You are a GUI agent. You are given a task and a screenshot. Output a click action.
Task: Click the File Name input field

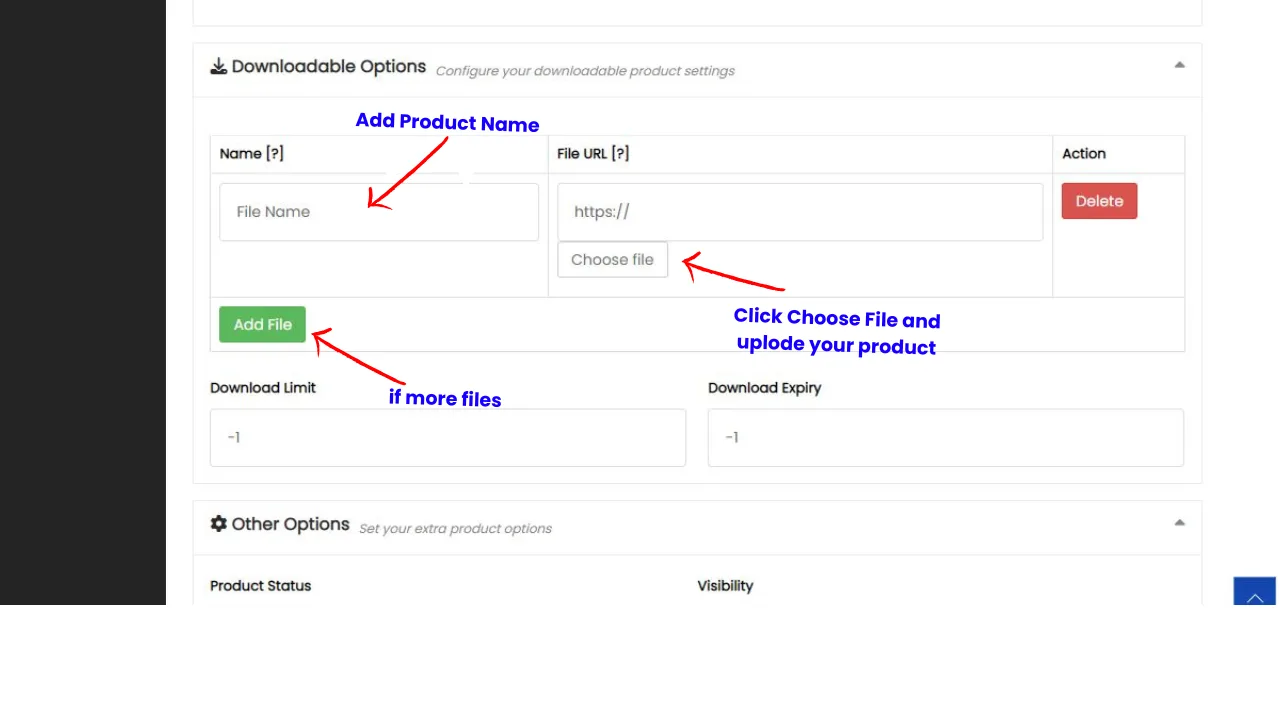click(x=379, y=212)
